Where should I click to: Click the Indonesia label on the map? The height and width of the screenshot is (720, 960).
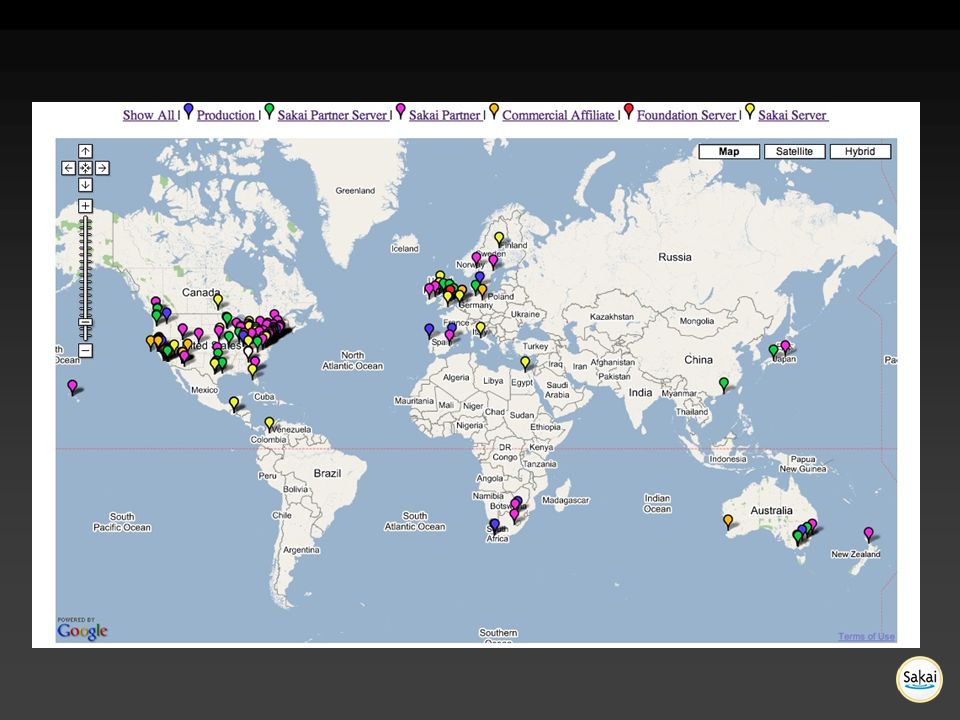coord(728,459)
